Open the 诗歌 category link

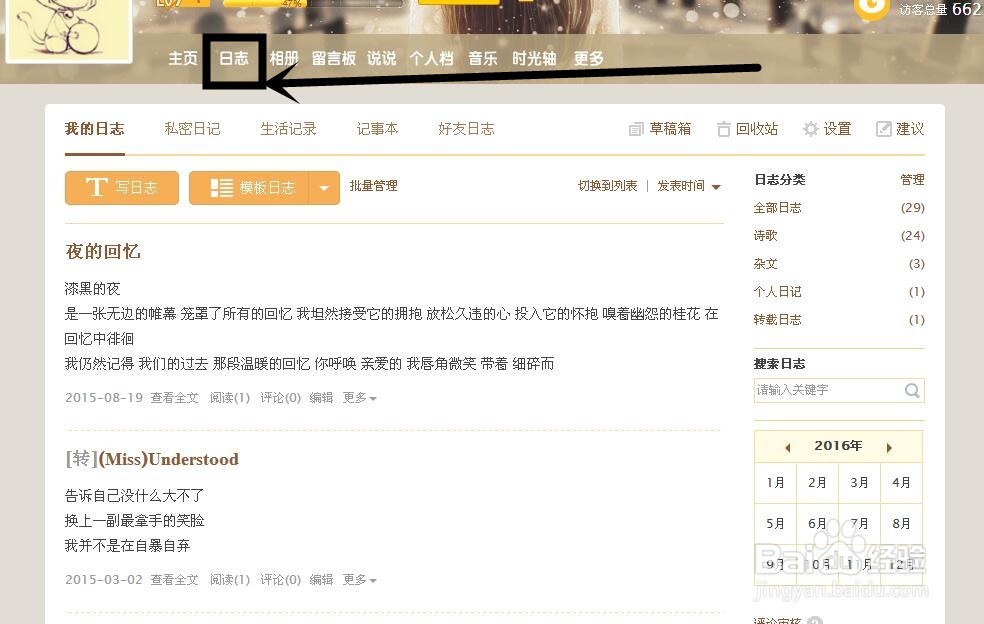point(766,236)
